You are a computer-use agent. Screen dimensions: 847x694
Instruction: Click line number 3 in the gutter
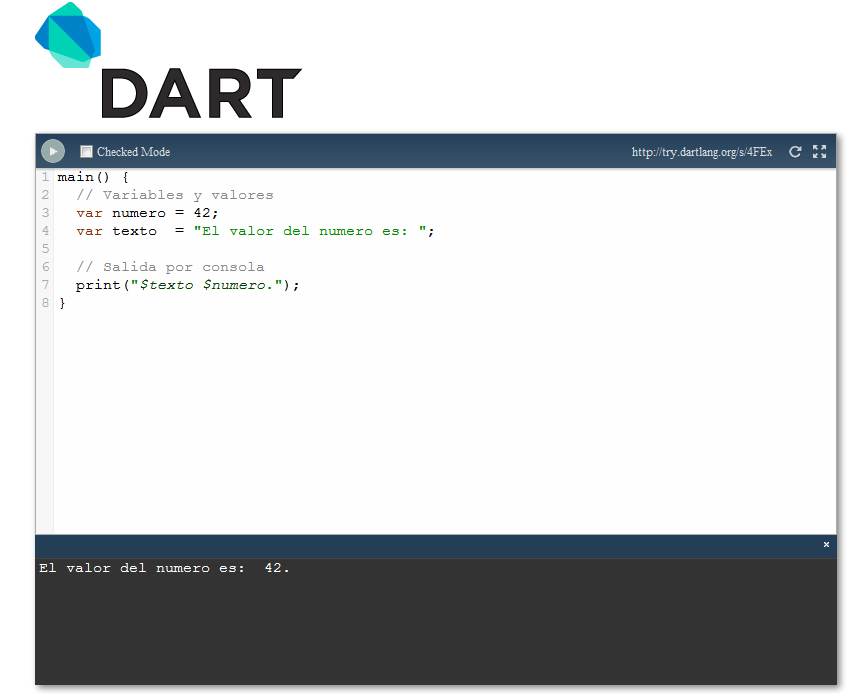click(44, 212)
